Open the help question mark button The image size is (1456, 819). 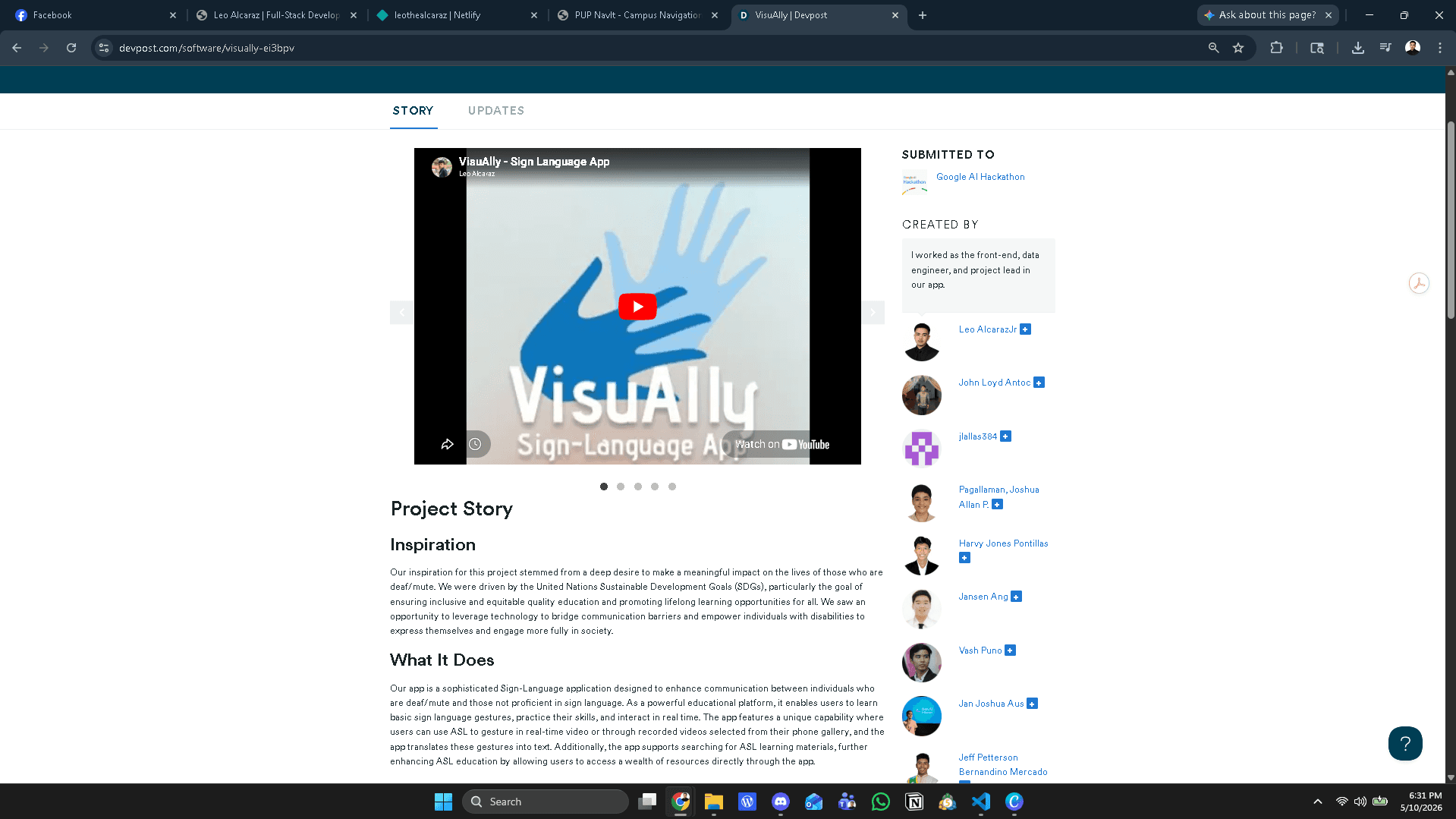(x=1405, y=743)
